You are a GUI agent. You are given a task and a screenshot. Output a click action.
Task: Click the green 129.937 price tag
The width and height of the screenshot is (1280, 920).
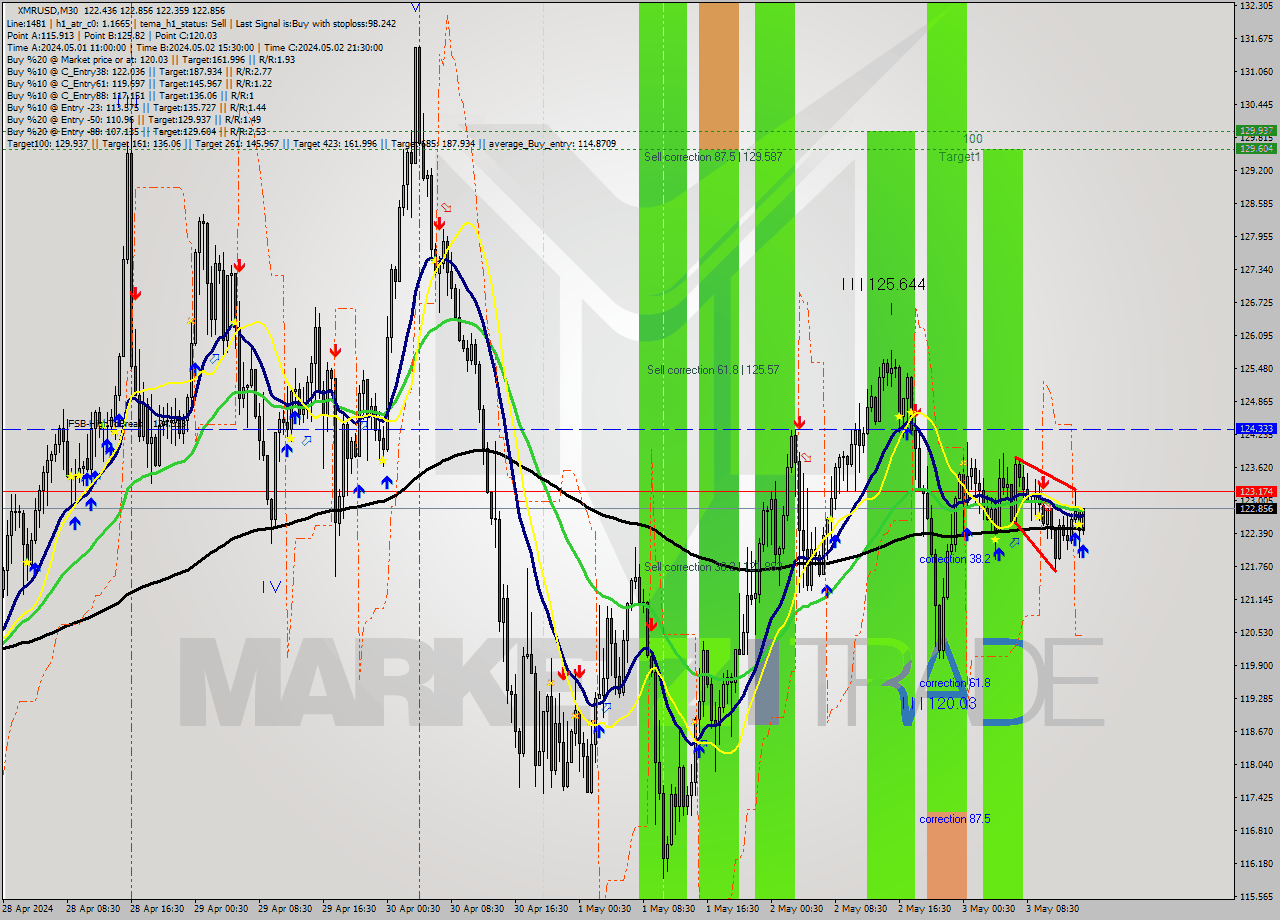1256,131
